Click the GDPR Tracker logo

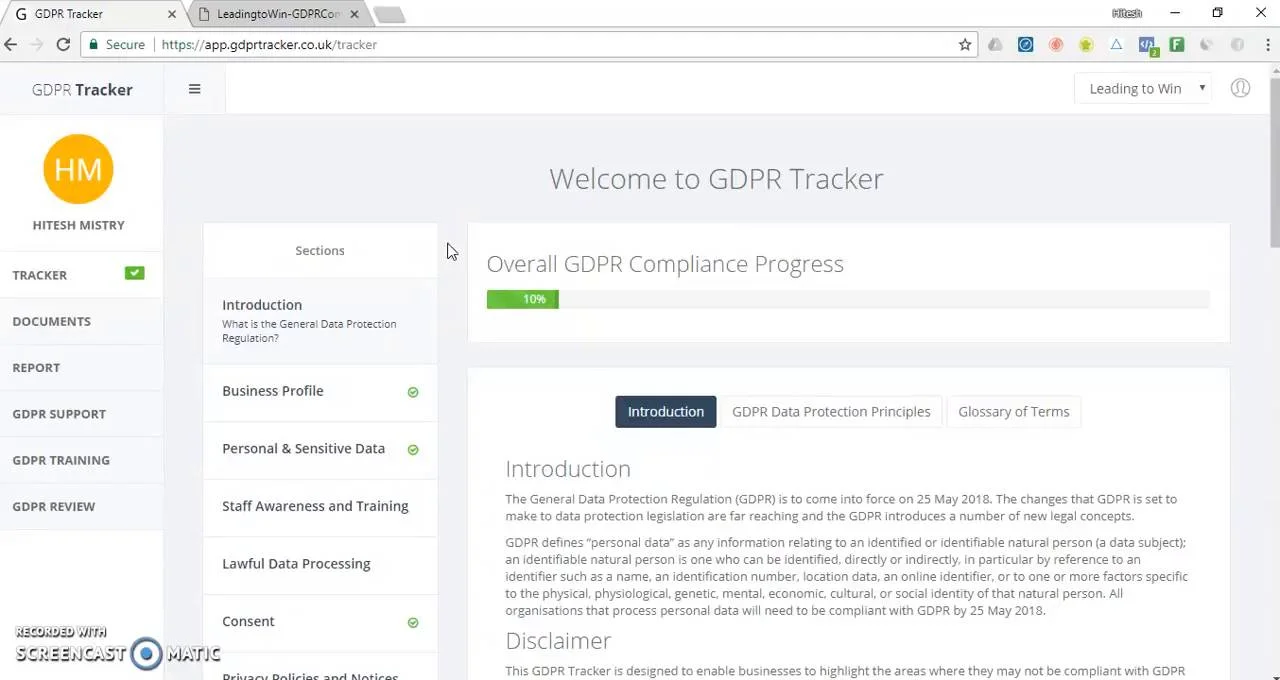[x=82, y=89]
